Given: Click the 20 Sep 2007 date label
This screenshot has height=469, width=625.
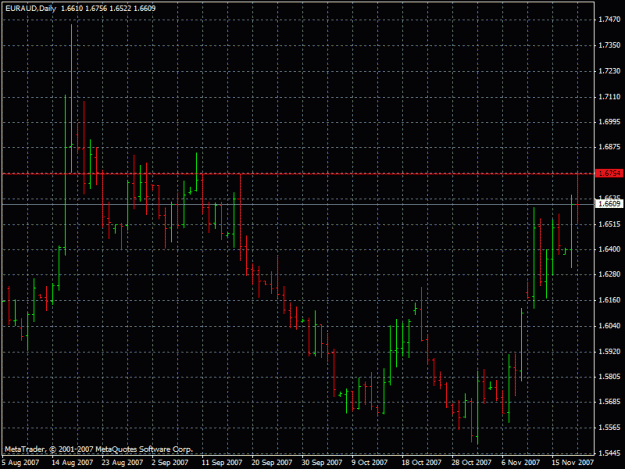Looking at the screenshot, I should (272, 462).
